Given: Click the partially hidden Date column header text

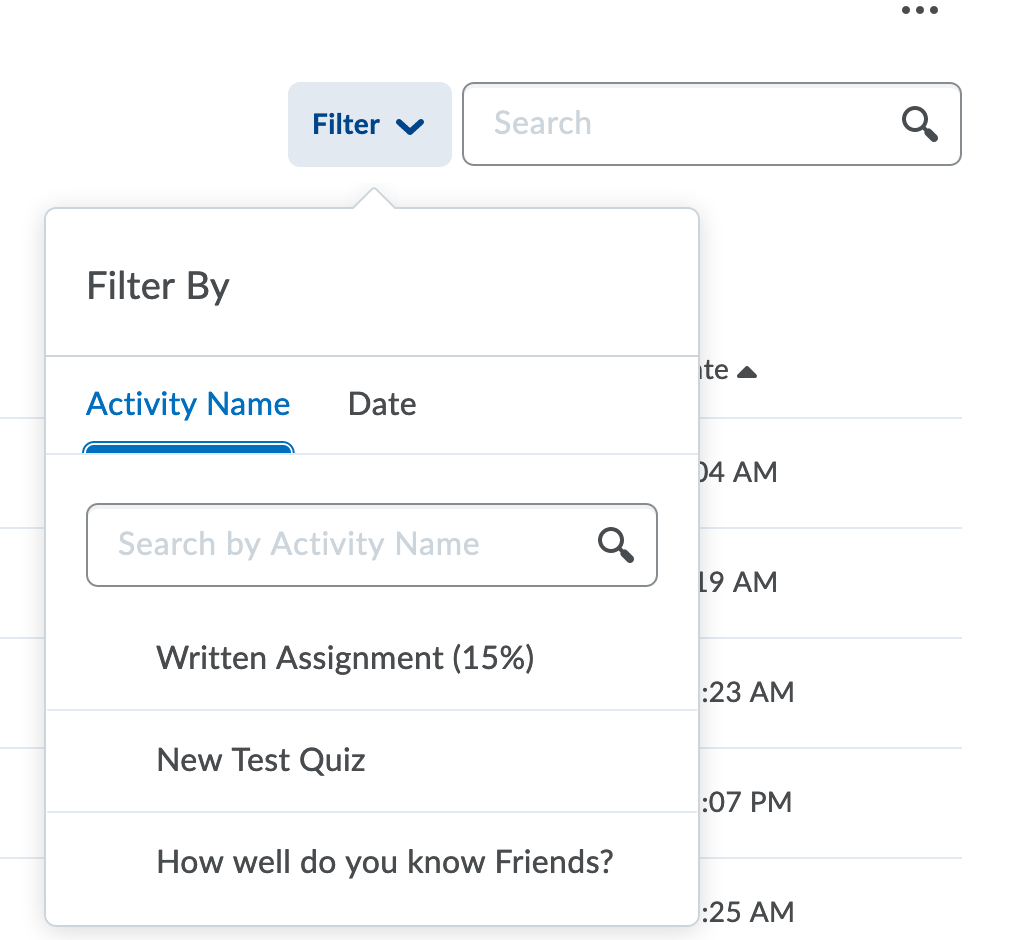Looking at the screenshot, I should (x=714, y=371).
